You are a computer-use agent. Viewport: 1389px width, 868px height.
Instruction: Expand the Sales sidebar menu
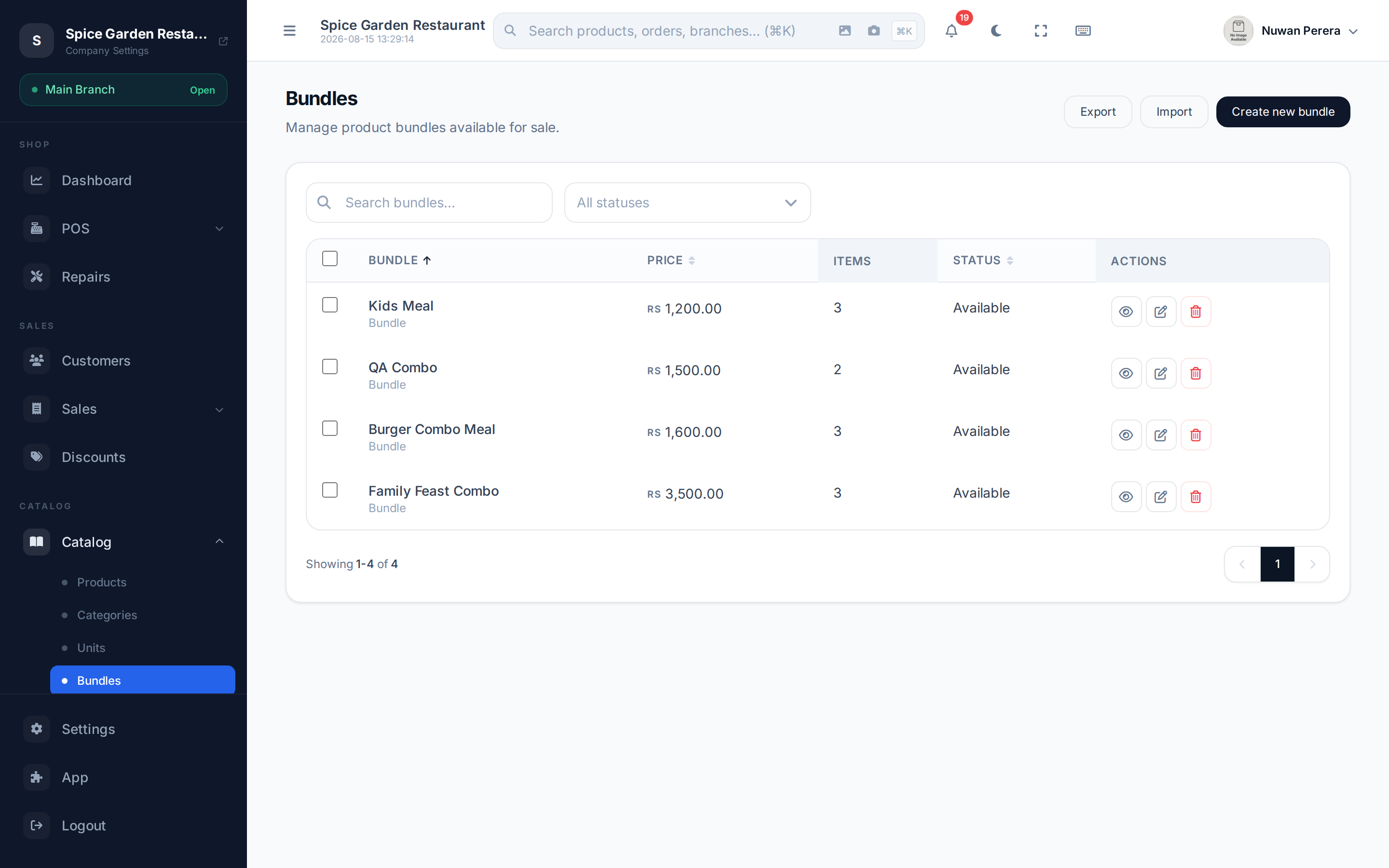point(123,409)
